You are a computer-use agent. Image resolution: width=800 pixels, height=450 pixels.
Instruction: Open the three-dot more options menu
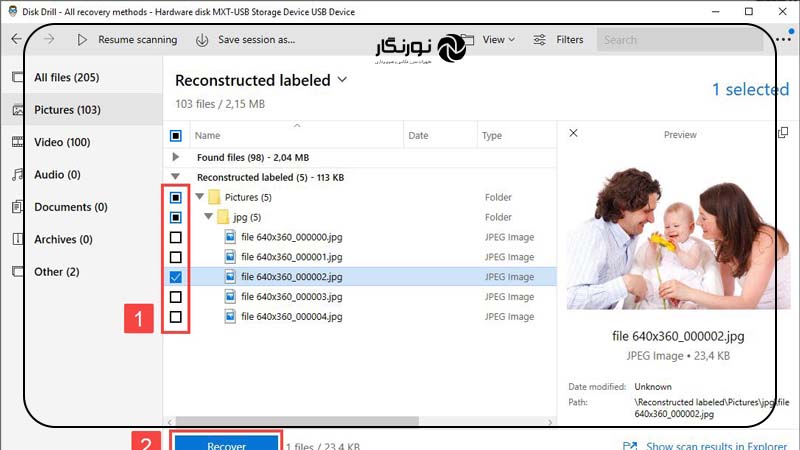[783, 39]
